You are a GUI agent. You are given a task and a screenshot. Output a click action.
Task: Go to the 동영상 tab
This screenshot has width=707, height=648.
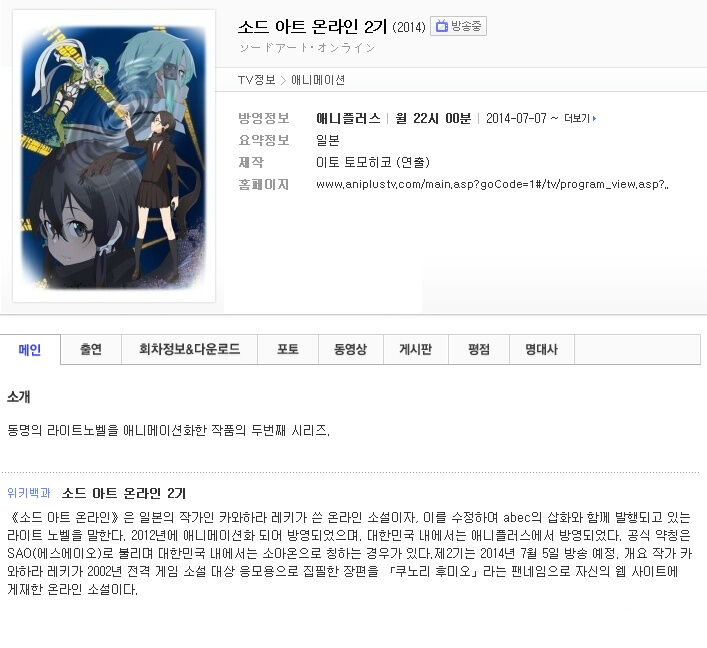coord(350,349)
